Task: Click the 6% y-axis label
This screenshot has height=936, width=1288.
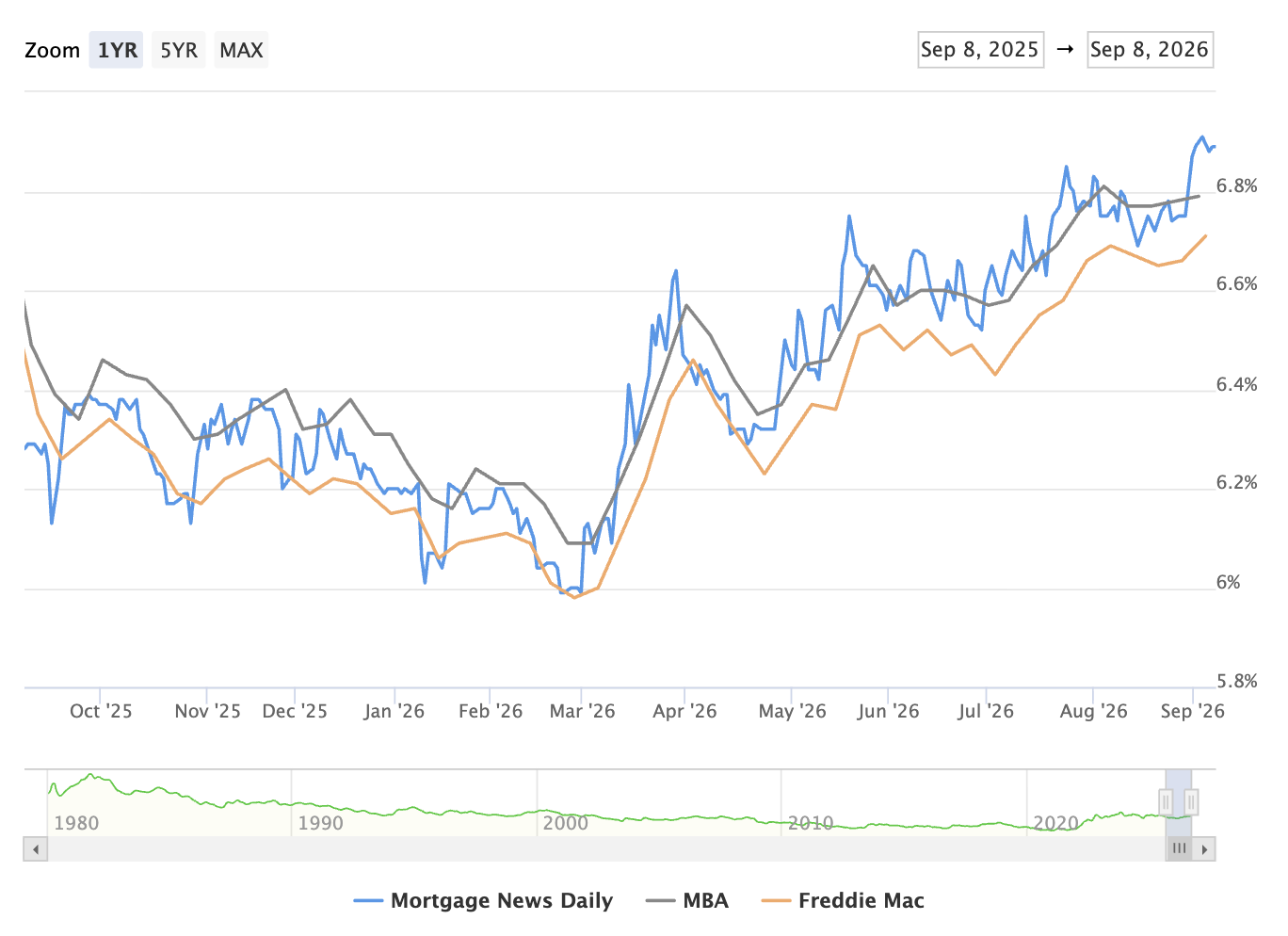Action: tap(1228, 582)
